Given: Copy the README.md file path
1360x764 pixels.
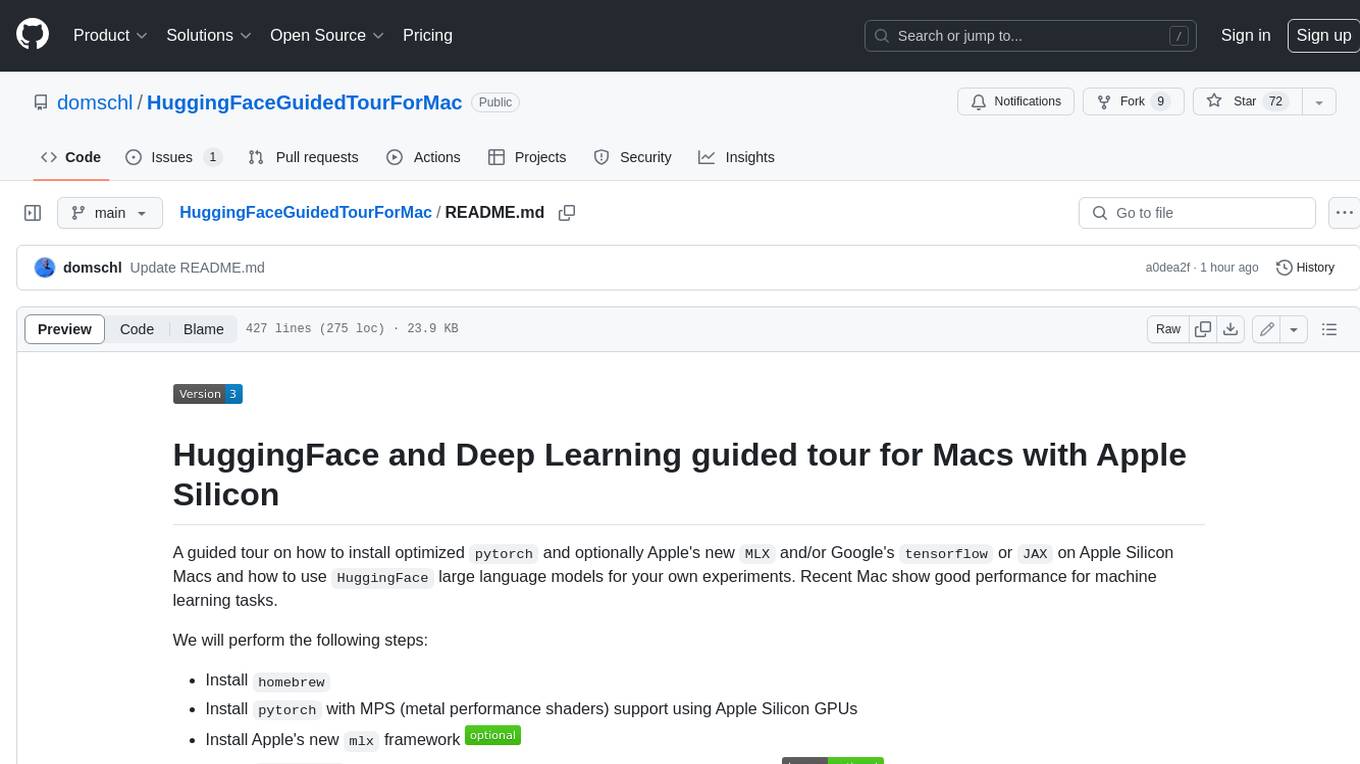Looking at the screenshot, I should point(567,213).
